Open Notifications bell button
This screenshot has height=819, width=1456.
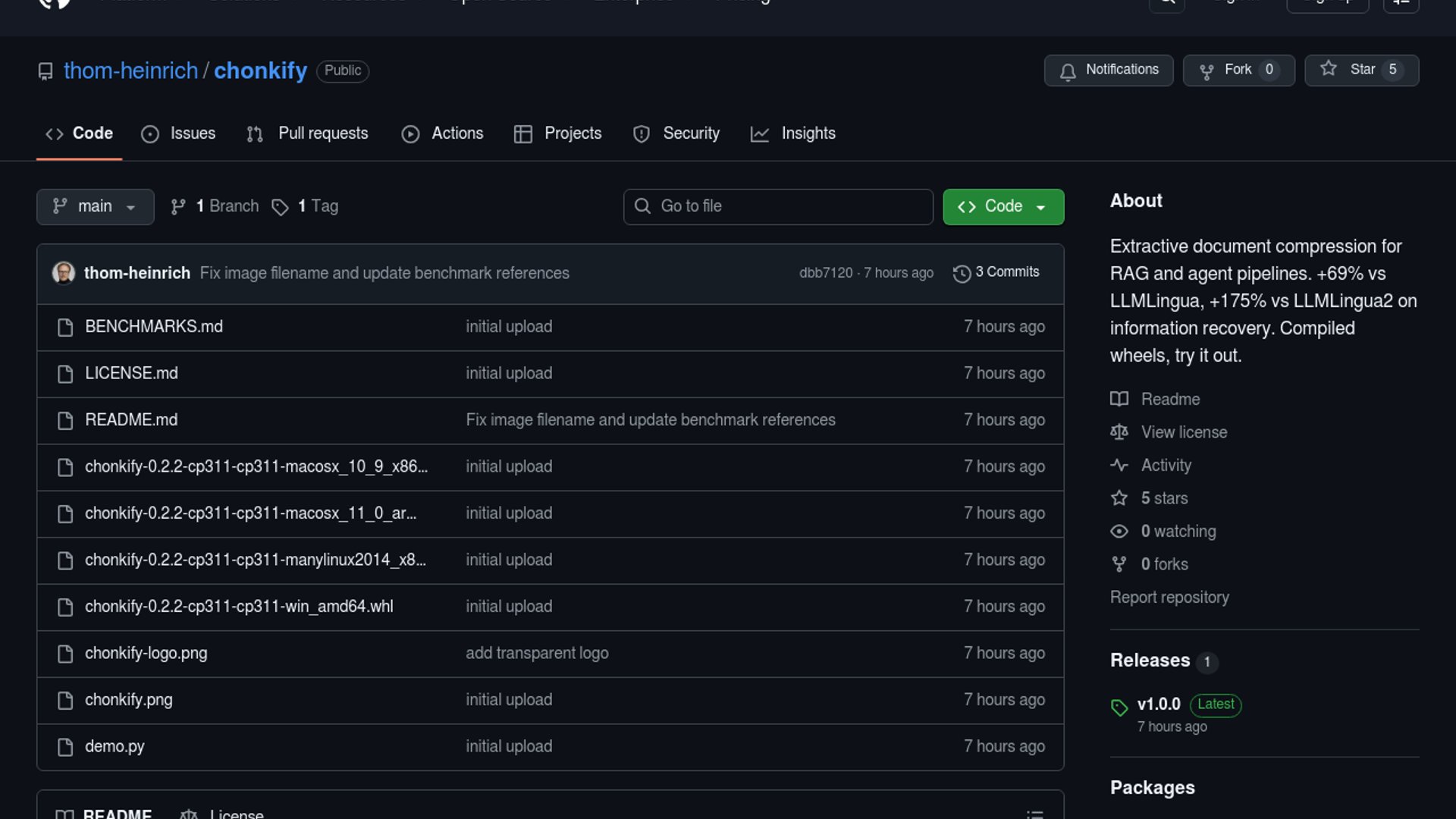1109,70
